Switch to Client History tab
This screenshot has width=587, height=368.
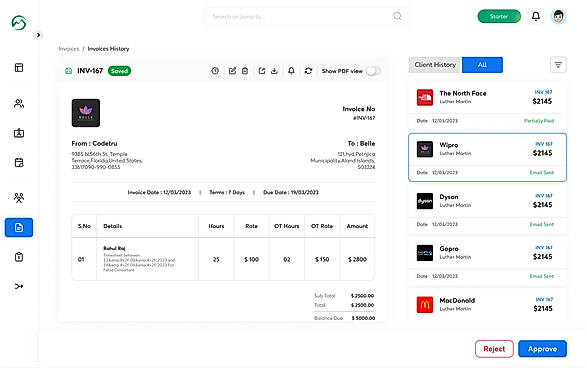click(435, 65)
